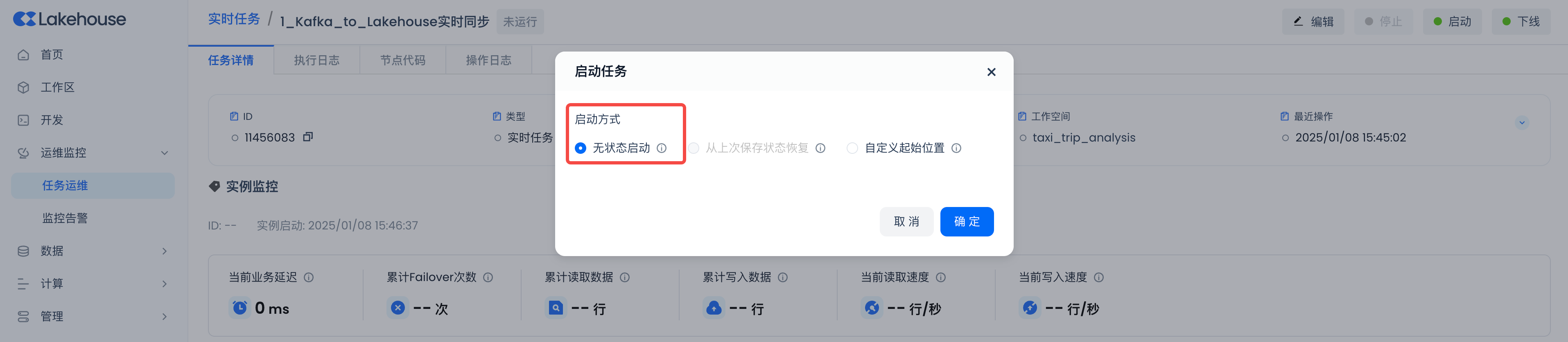Click info icon next to 从上次保存状态恢复

[820, 148]
